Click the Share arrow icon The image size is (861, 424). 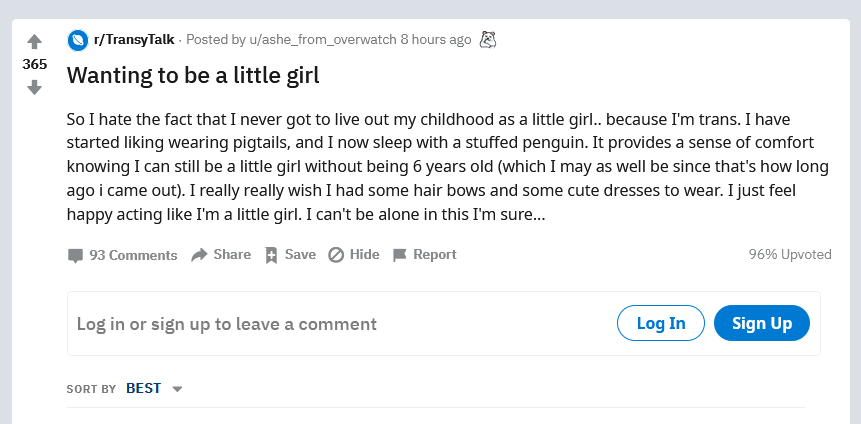[x=199, y=255]
